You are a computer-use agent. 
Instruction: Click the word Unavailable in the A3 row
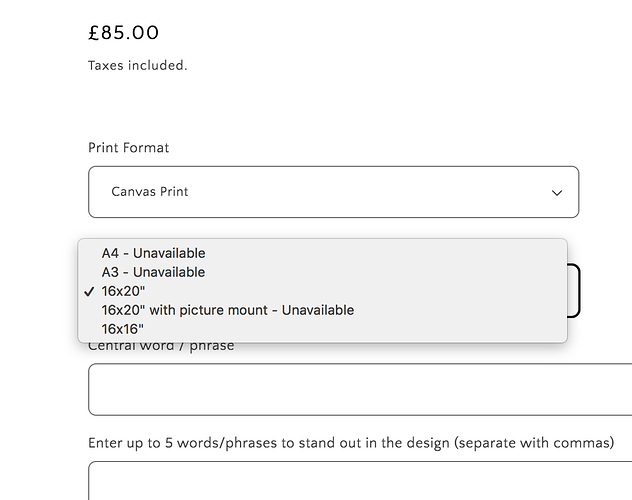[170, 272]
